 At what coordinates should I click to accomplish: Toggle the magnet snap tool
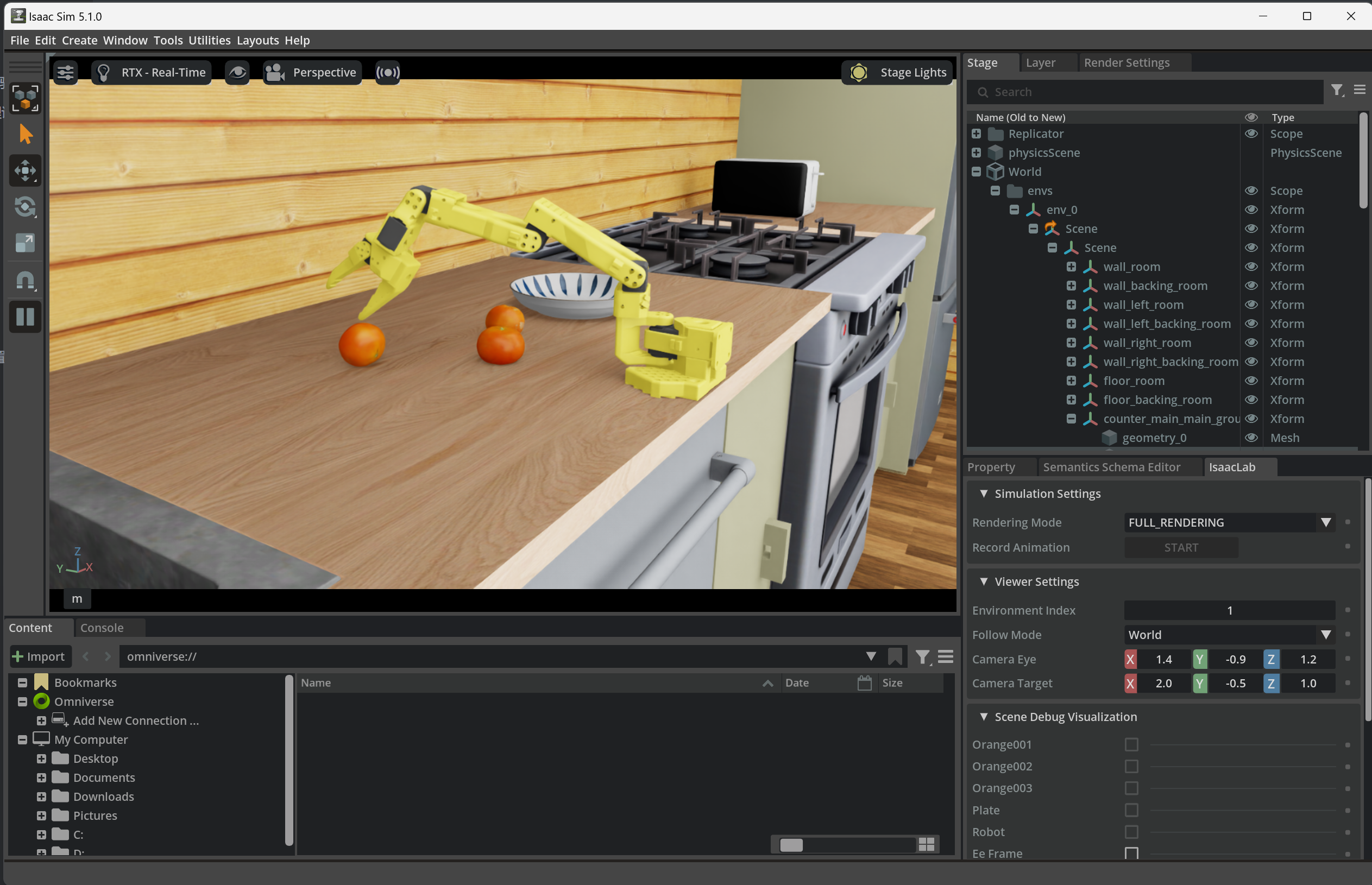(x=26, y=281)
